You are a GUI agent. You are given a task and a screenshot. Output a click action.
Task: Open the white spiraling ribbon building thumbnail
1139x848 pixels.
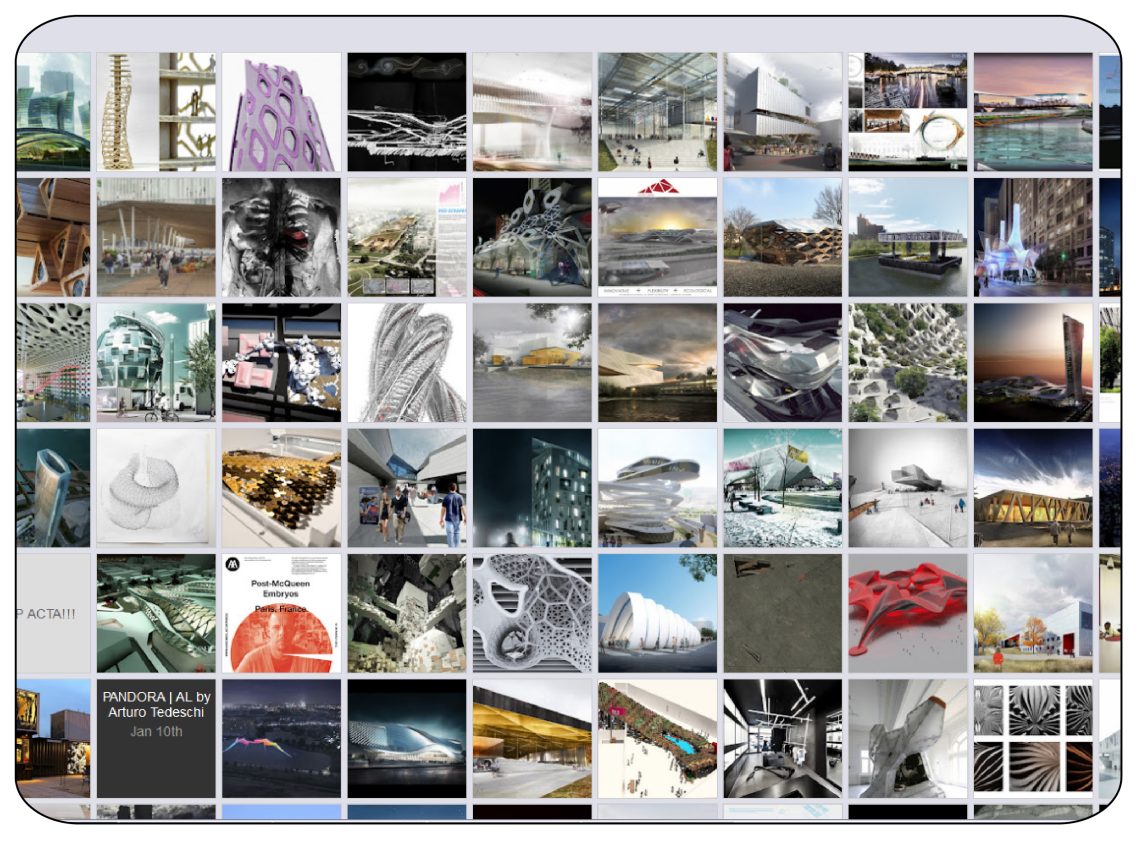point(657,488)
